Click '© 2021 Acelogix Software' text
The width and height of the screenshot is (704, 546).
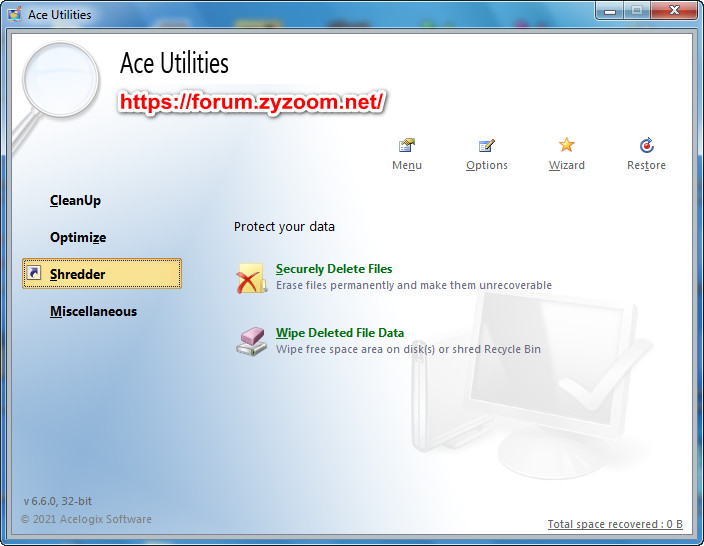tap(86, 519)
